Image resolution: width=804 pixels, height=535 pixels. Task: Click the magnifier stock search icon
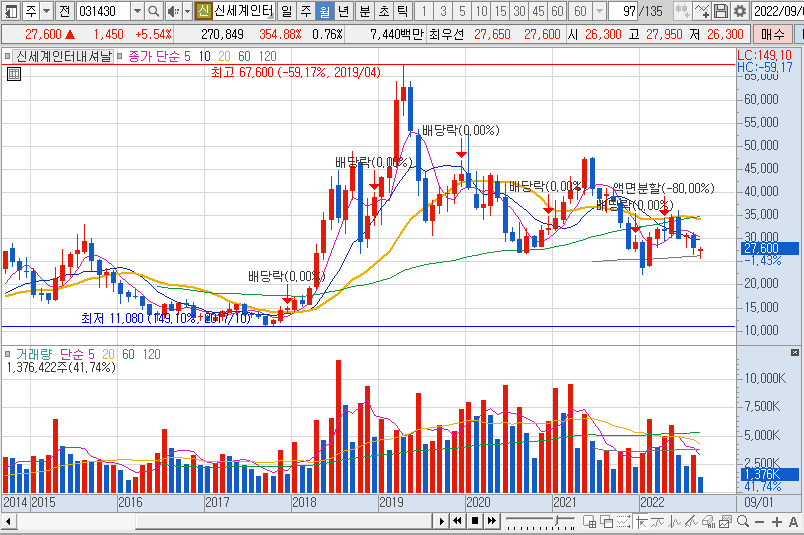153,11
